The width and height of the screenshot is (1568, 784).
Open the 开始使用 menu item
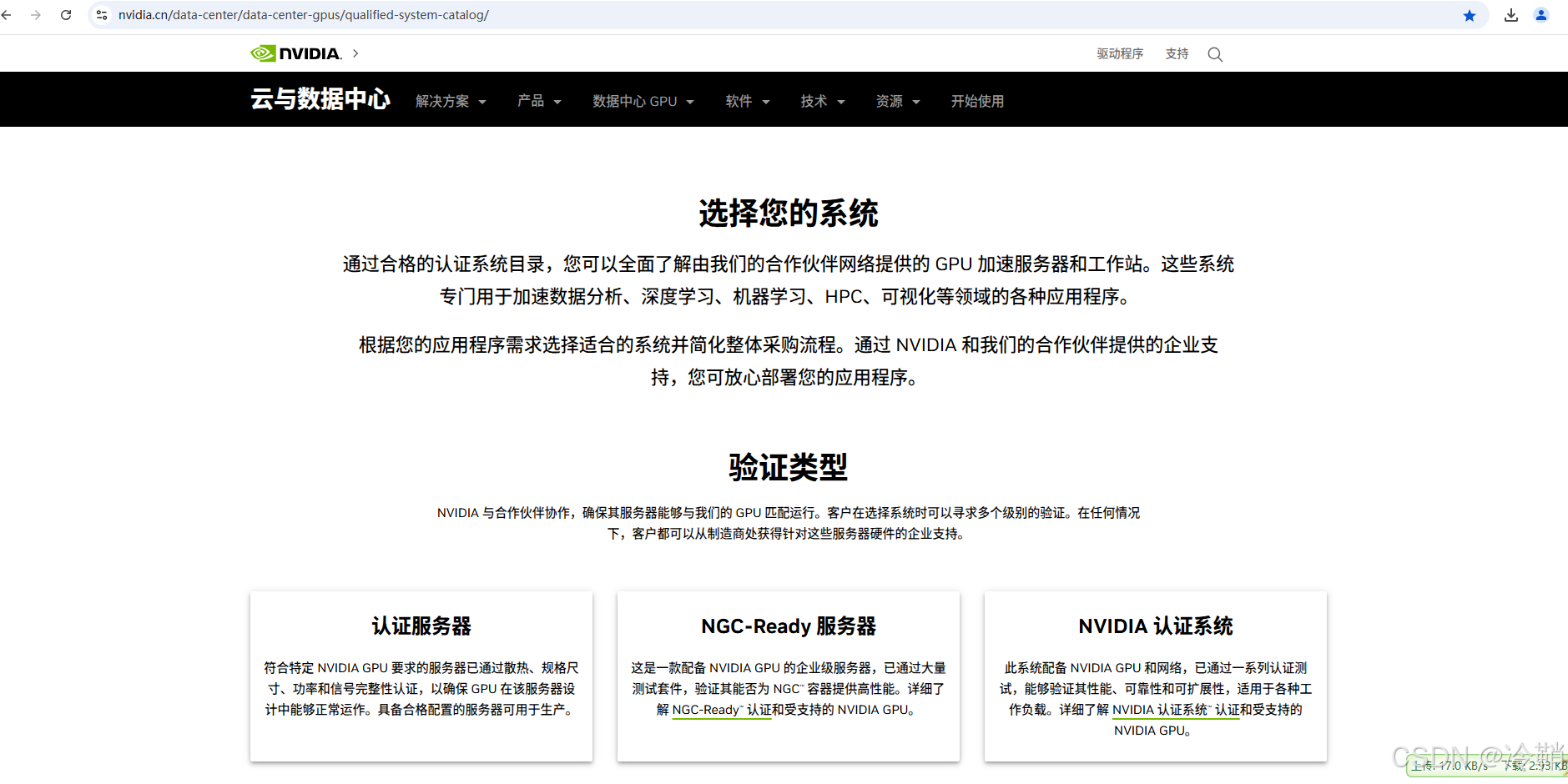(977, 101)
